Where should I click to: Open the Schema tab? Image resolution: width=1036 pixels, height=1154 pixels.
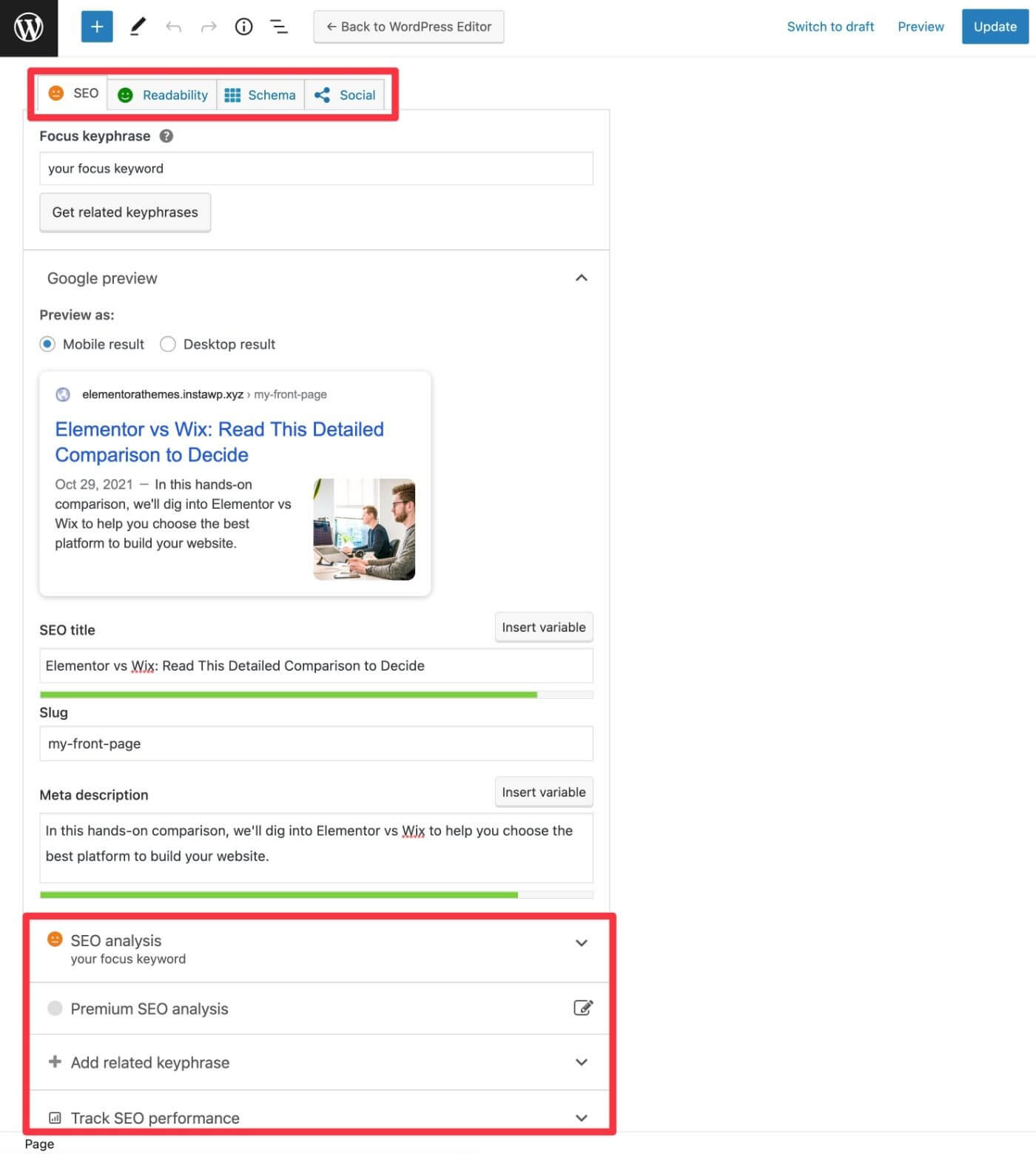click(260, 95)
